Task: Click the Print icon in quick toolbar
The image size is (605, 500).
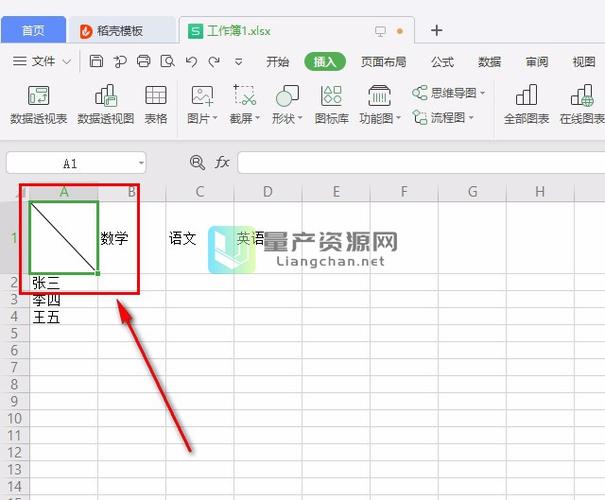Action: pos(144,61)
